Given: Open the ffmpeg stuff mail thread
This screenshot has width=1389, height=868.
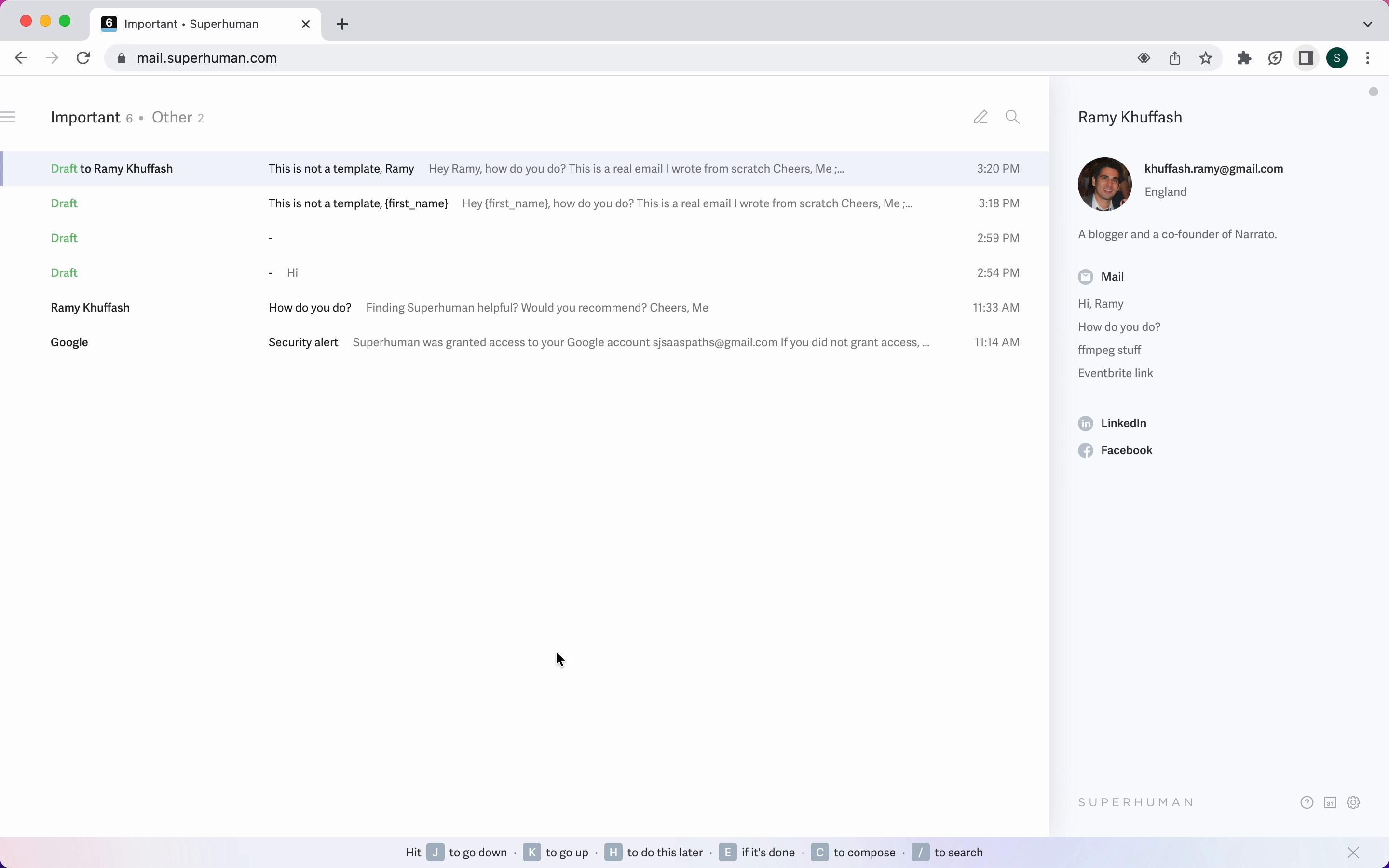Looking at the screenshot, I should [x=1109, y=350].
